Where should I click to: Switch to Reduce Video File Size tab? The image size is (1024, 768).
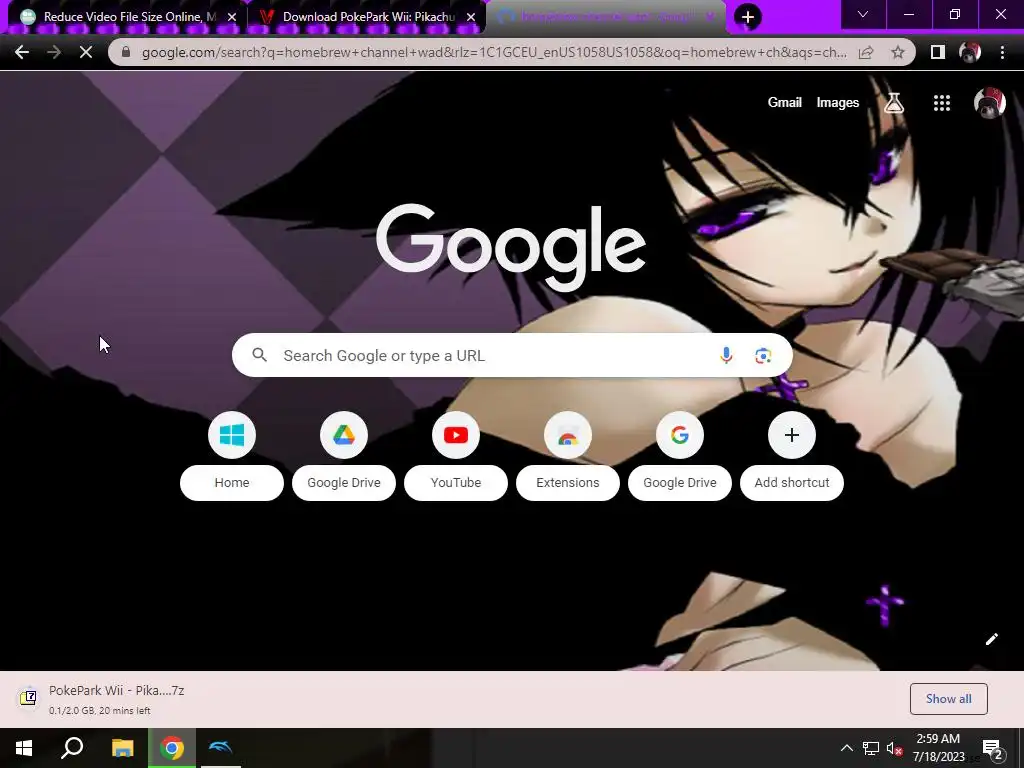124,17
